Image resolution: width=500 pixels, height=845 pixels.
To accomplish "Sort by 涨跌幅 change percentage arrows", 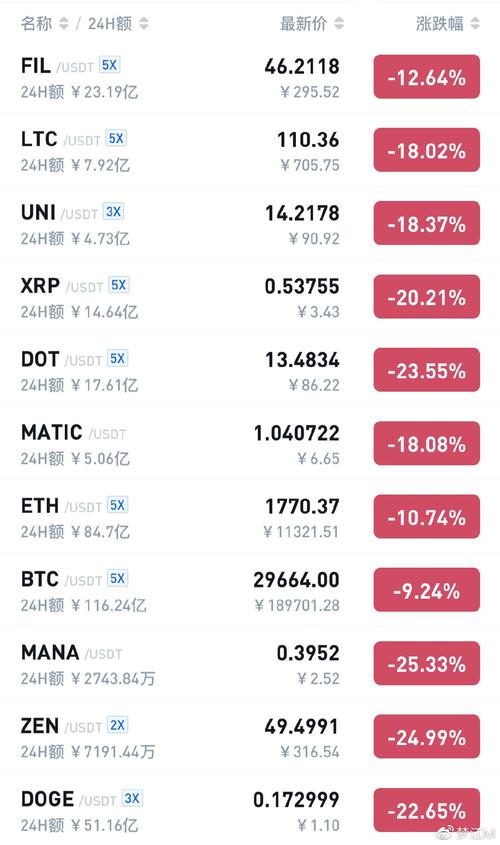I will [x=475, y=23].
